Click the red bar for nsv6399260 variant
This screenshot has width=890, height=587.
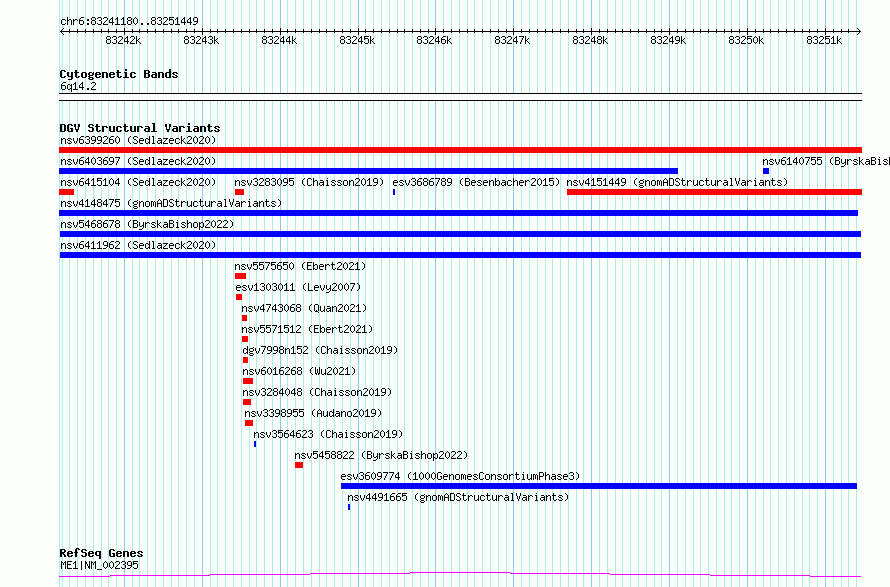[x=460, y=150]
